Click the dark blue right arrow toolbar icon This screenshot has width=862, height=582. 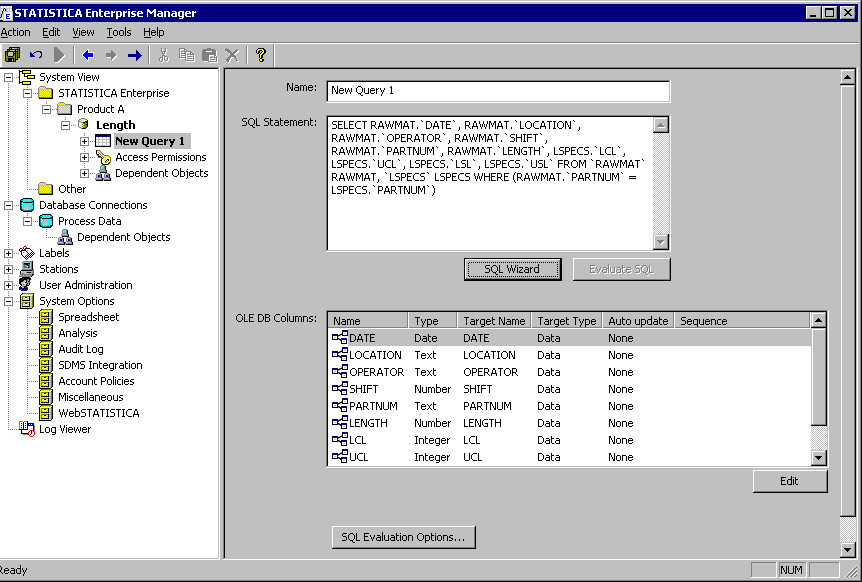pyautogui.click(x=134, y=55)
